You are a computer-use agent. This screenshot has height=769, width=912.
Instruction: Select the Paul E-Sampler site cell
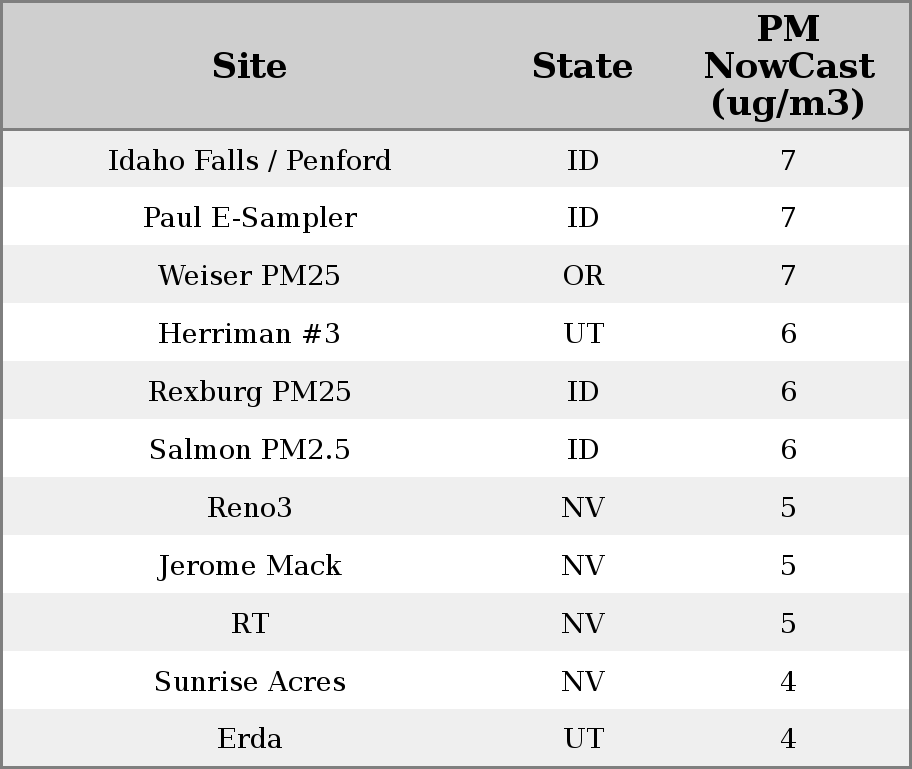(249, 218)
